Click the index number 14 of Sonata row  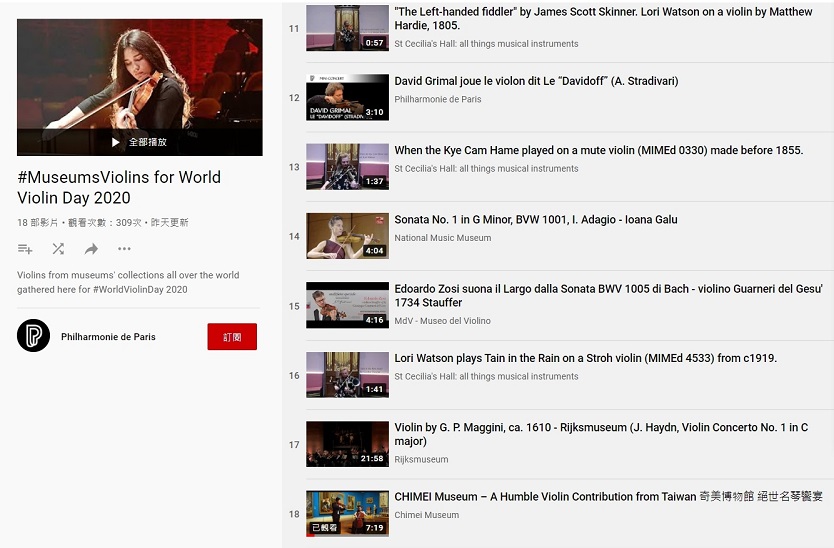click(x=294, y=236)
